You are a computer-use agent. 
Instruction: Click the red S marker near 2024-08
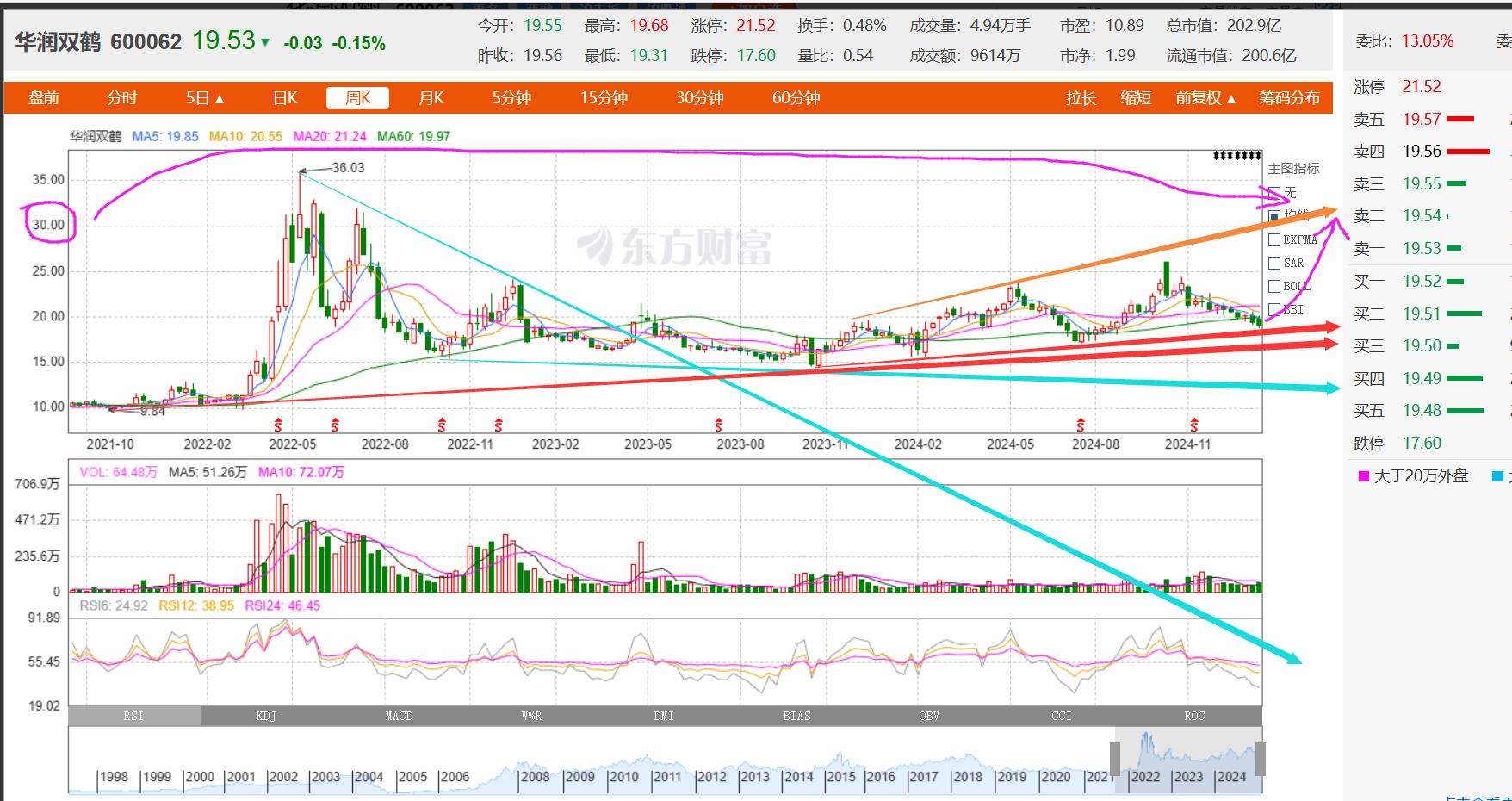click(x=1081, y=425)
